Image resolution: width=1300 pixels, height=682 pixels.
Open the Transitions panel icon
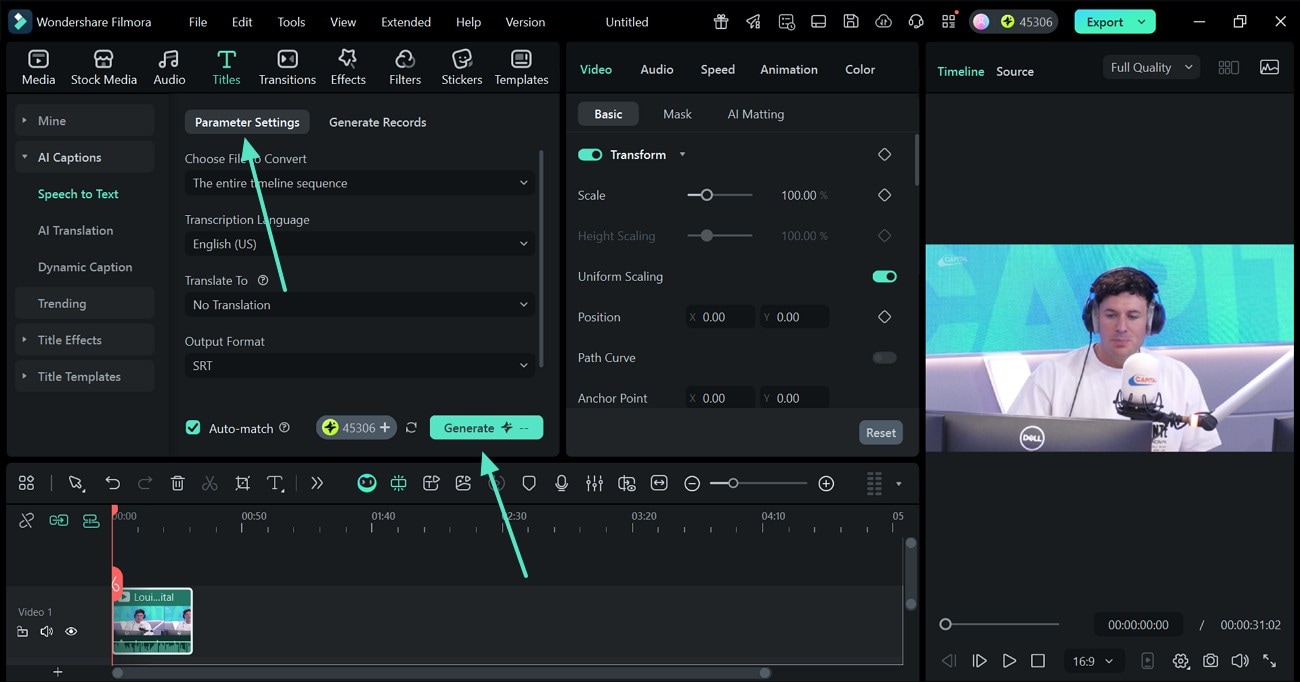[287, 66]
